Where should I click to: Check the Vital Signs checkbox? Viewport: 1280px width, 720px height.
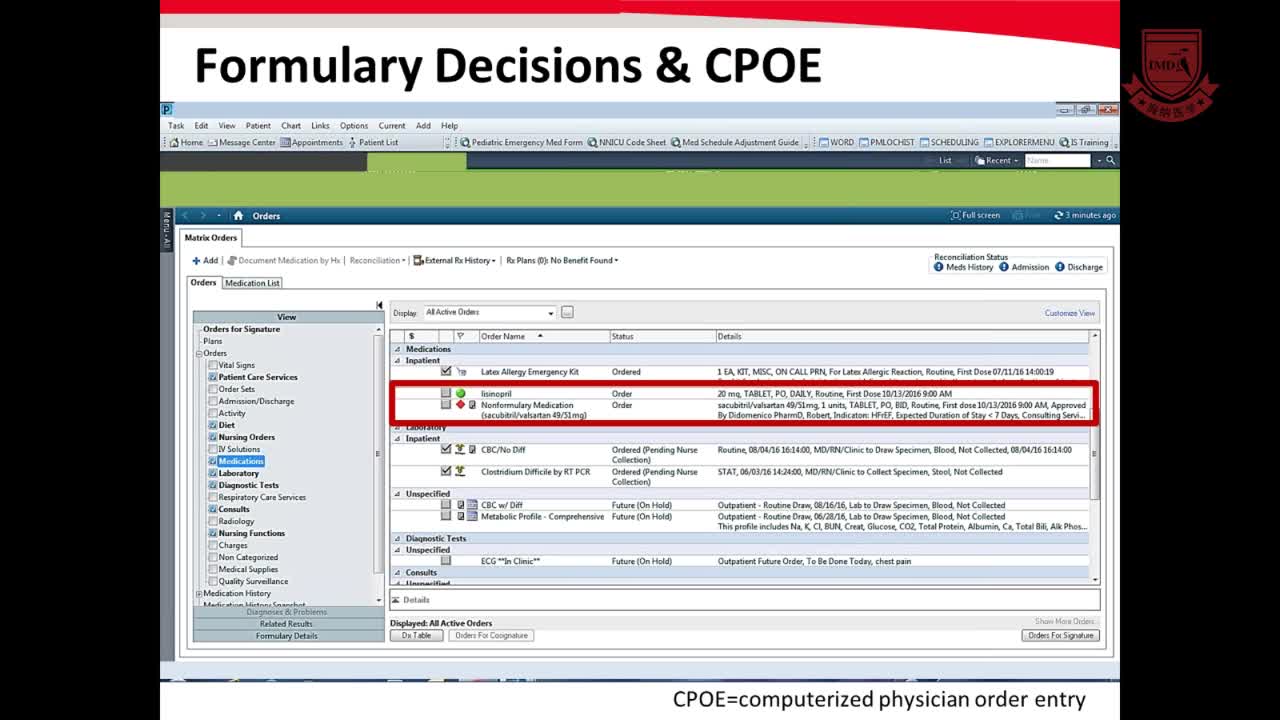click(213, 366)
